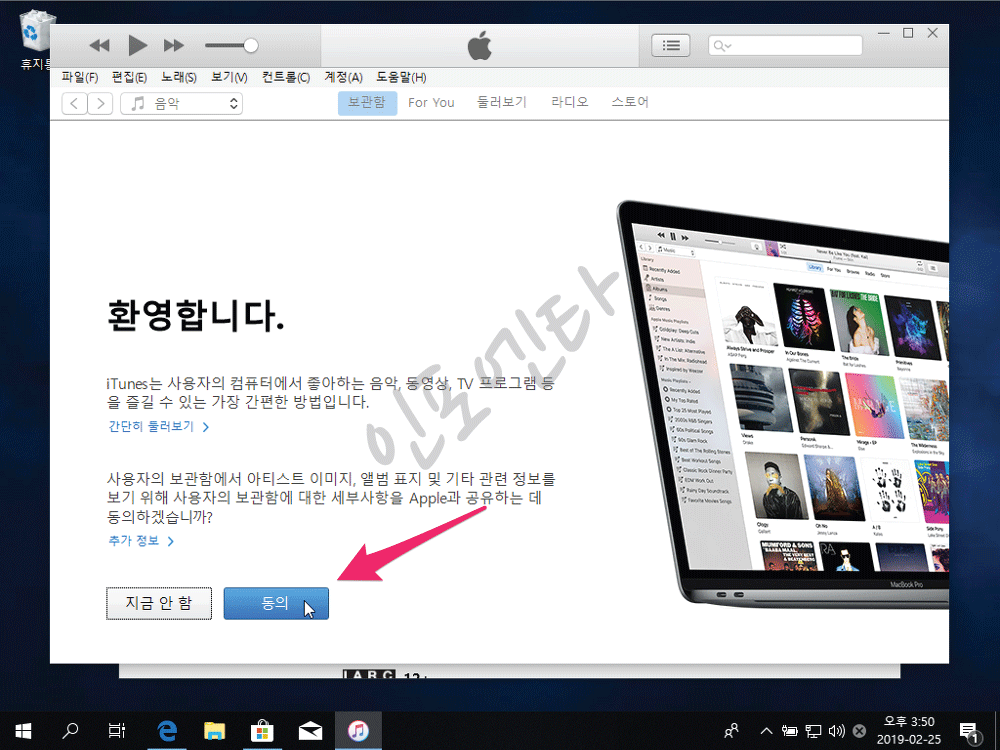Viewport: 1000px width, 750px height.
Task: Agree by clicking the 동의 button
Action: click(x=276, y=603)
